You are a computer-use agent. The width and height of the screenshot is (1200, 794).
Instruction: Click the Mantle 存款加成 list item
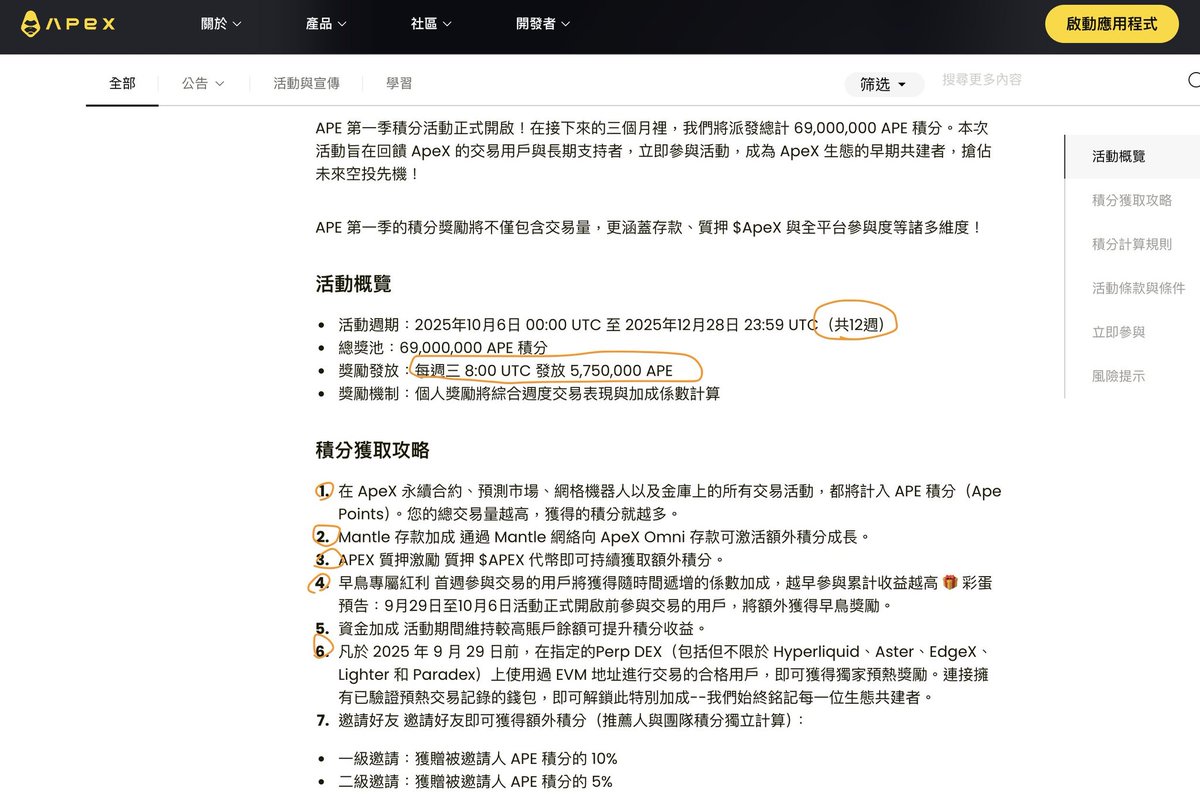point(604,536)
